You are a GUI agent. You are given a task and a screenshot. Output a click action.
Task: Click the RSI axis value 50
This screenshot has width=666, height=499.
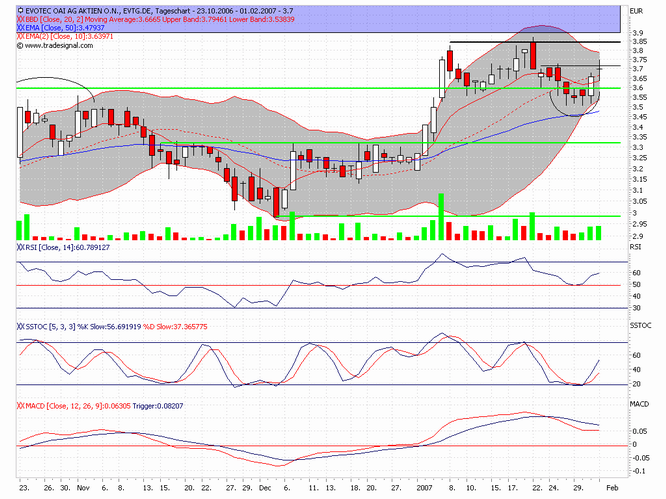pos(636,285)
